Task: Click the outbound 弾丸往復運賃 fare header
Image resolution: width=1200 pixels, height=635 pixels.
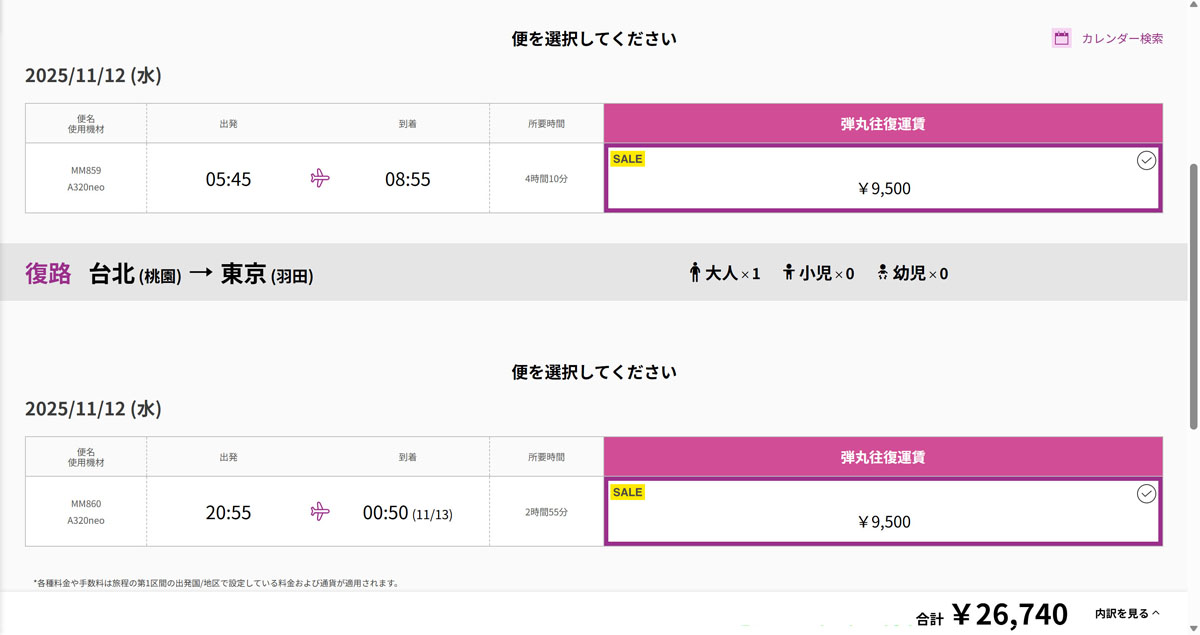Action: tap(883, 124)
